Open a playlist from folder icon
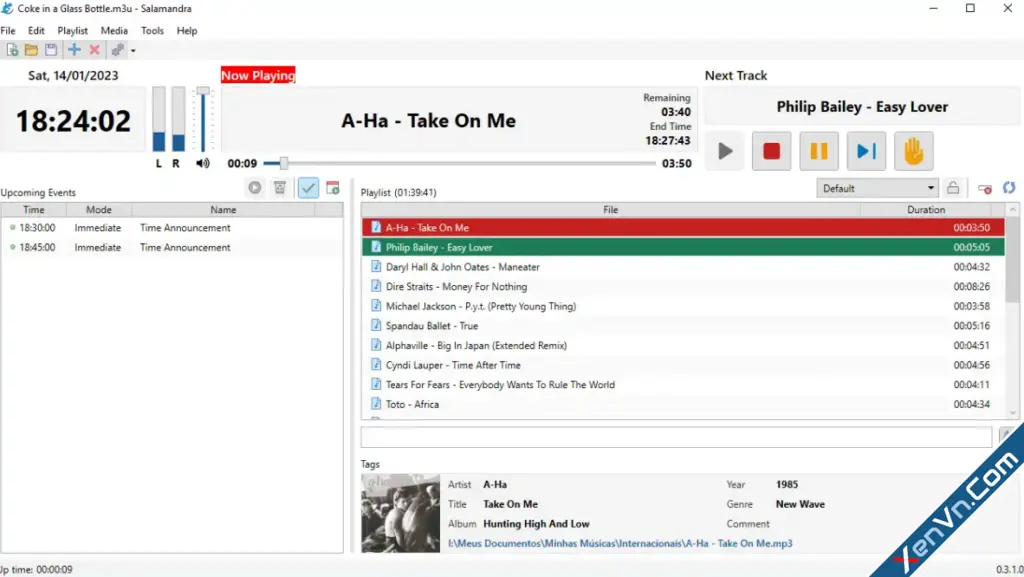The height and width of the screenshot is (577, 1024). click(31, 50)
